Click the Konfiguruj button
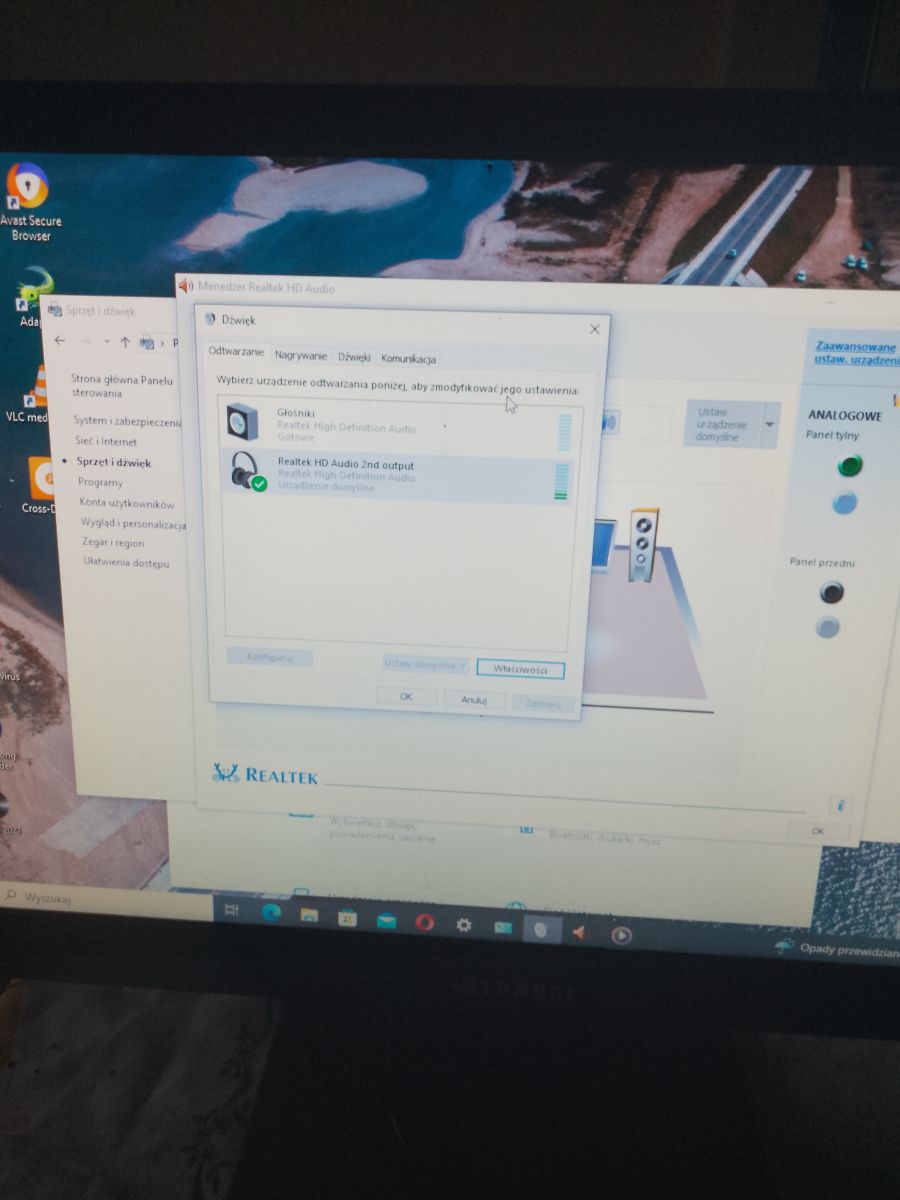 point(269,657)
